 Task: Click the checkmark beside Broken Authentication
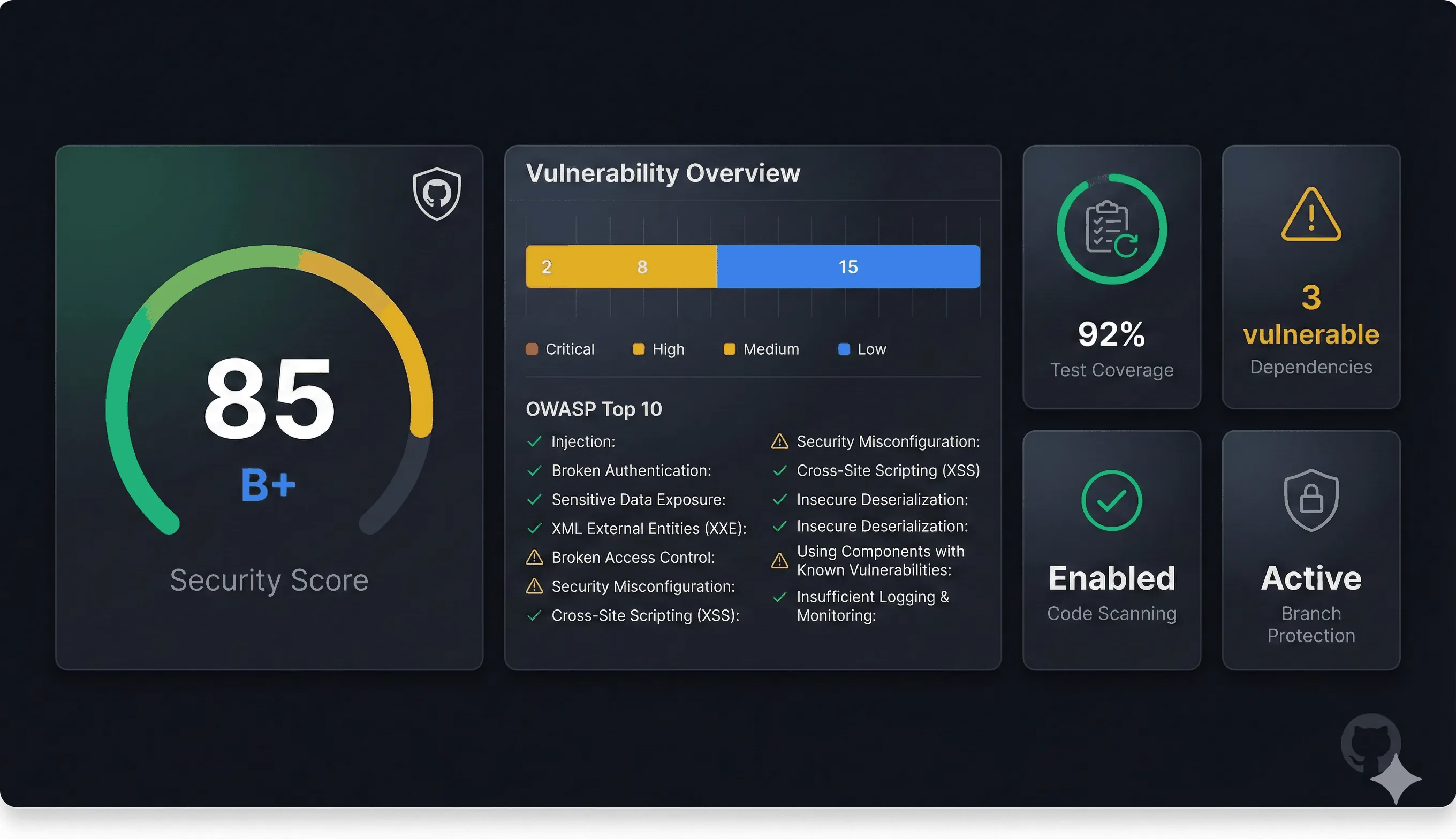click(x=534, y=470)
